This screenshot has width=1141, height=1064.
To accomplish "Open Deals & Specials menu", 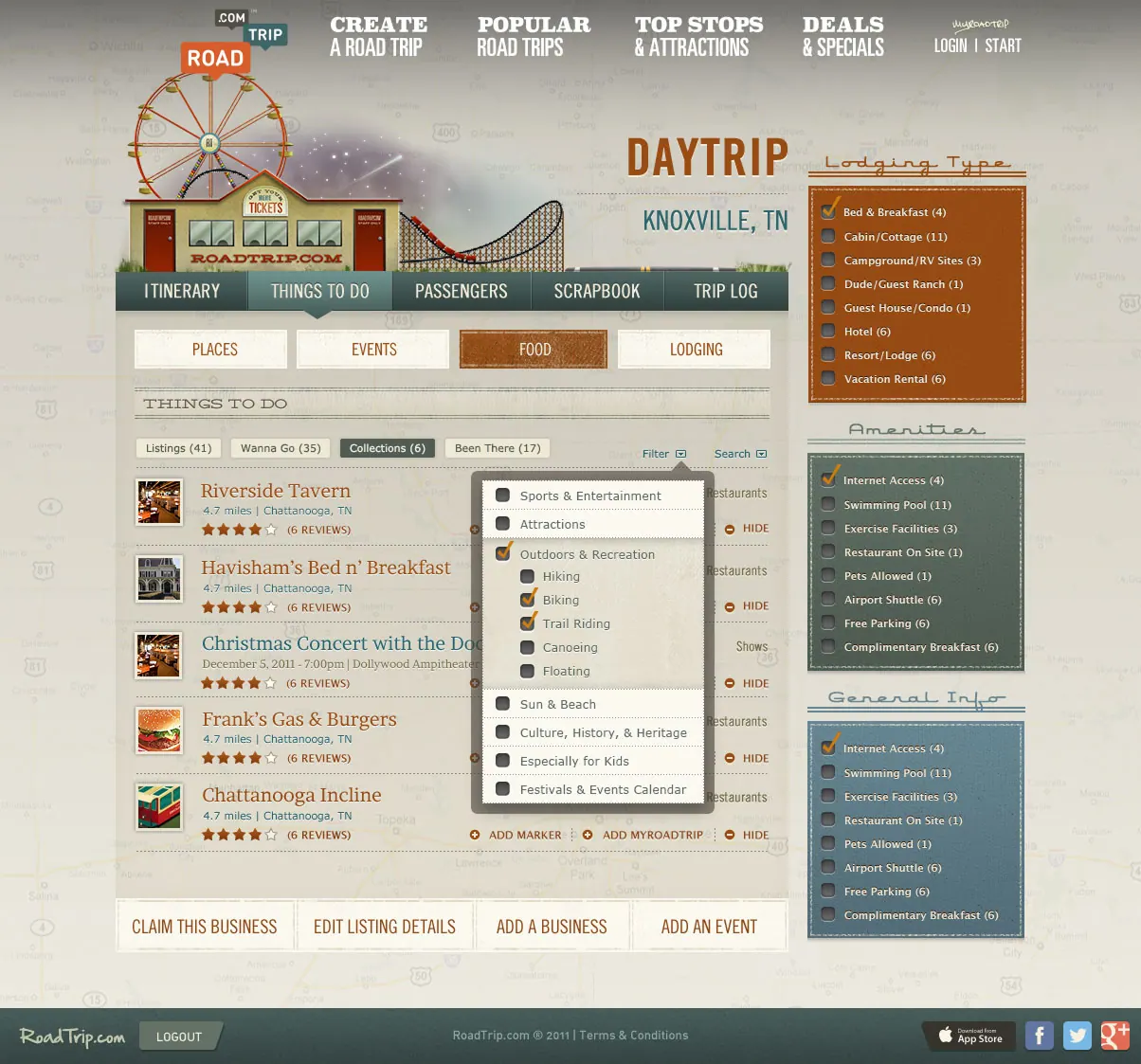I will pos(843,36).
